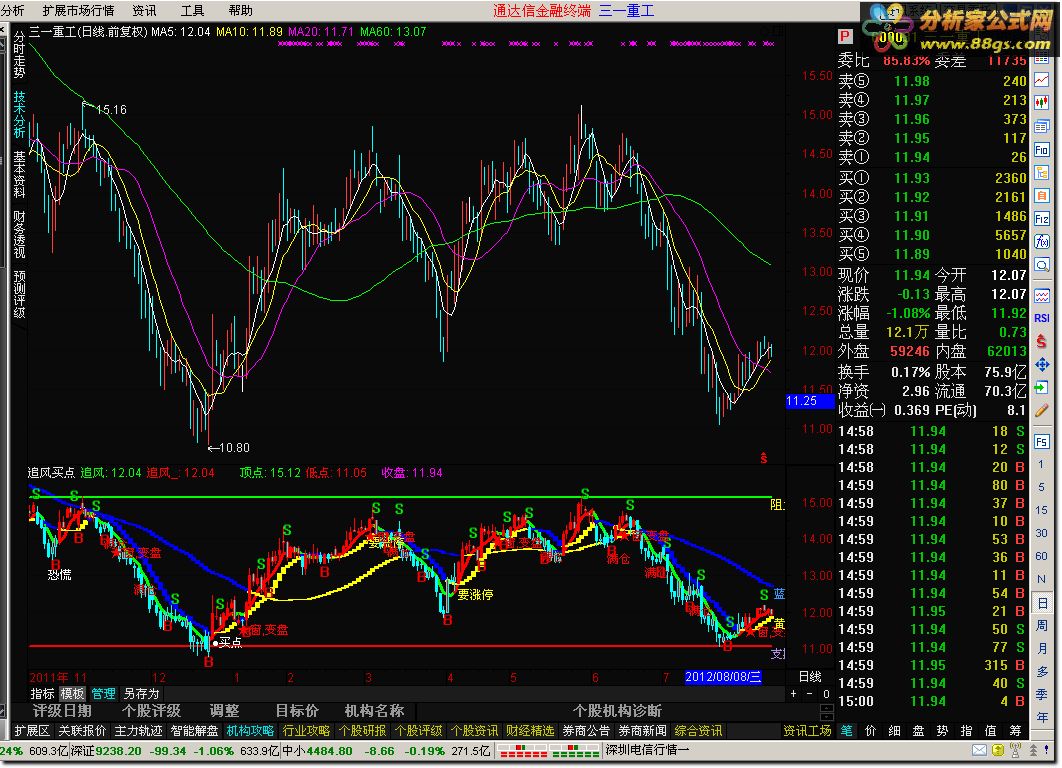Switch to 分时走势 side tab
This screenshot has height=768, width=1062.
click(19, 56)
